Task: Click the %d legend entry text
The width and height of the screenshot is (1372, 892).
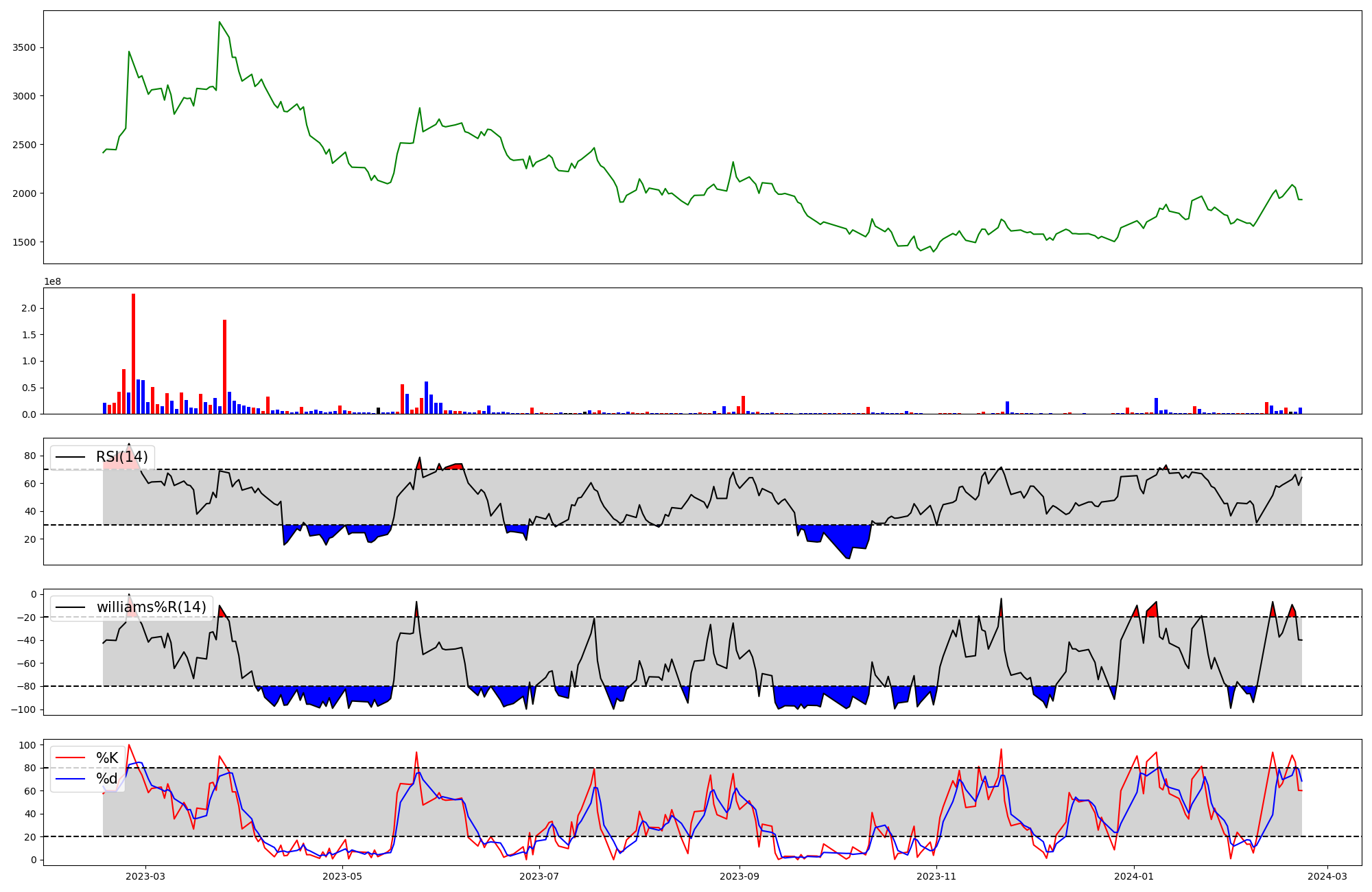Action: pos(107,779)
